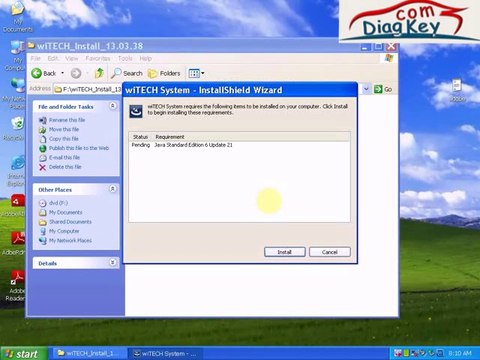The image size is (480, 360).
Task: Click the Forward arrow in Explorer toolbar
Action: [76, 73]
